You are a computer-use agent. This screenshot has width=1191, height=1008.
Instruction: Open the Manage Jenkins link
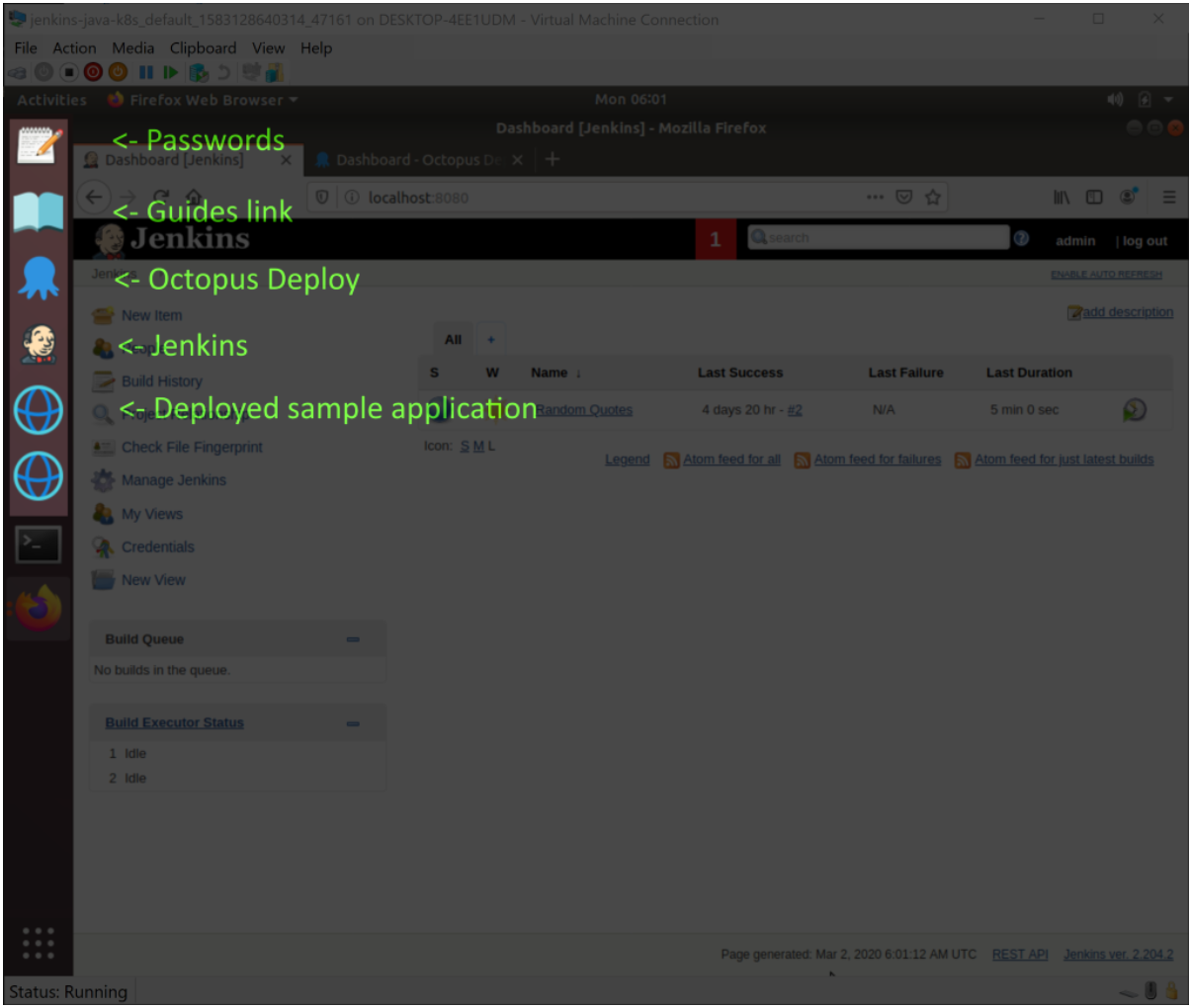pos(173,480)
